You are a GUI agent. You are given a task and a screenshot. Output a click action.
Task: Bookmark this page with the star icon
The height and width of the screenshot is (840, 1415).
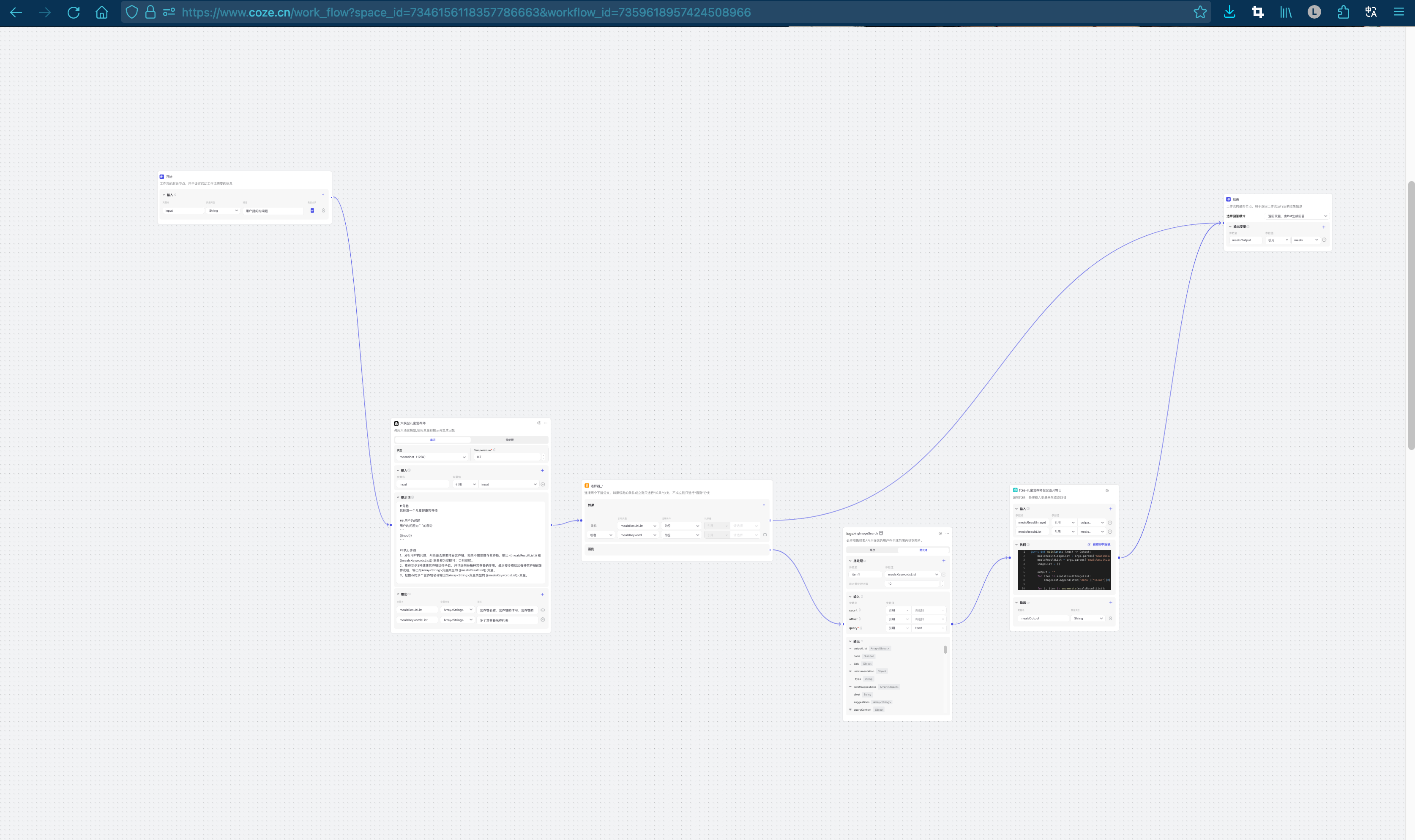(x=1199, y=12)
